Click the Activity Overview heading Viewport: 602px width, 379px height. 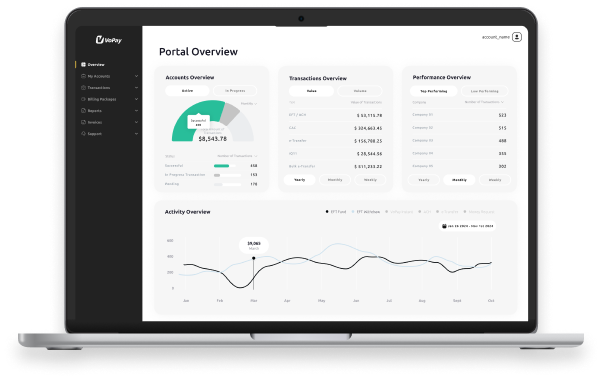click(187, 212)
